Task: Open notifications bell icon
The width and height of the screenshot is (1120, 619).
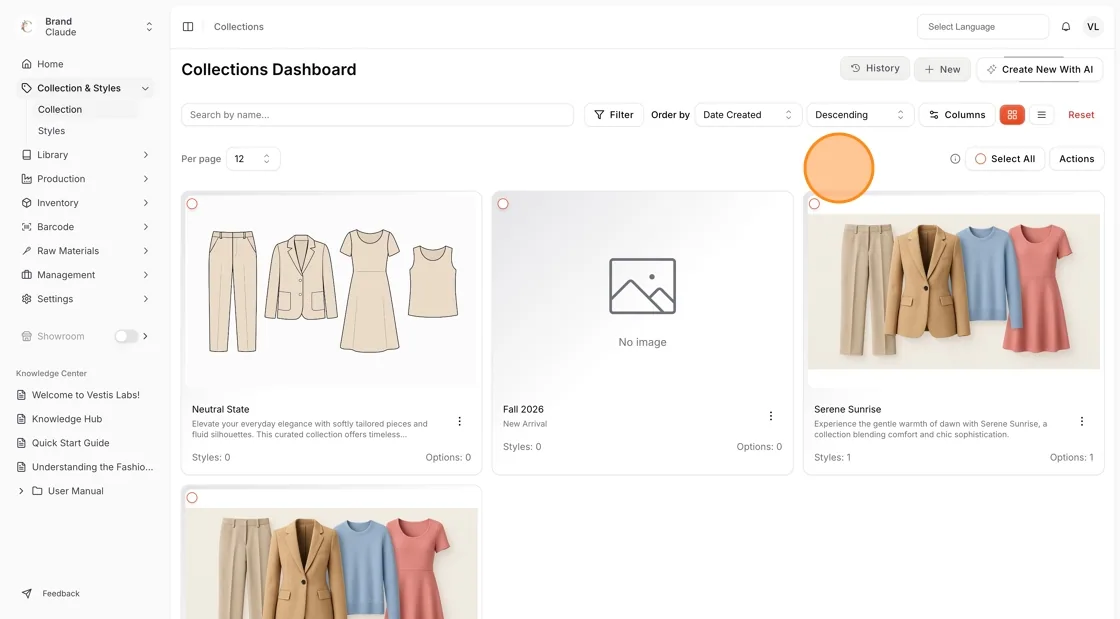Action: (x=1066, y=26)
